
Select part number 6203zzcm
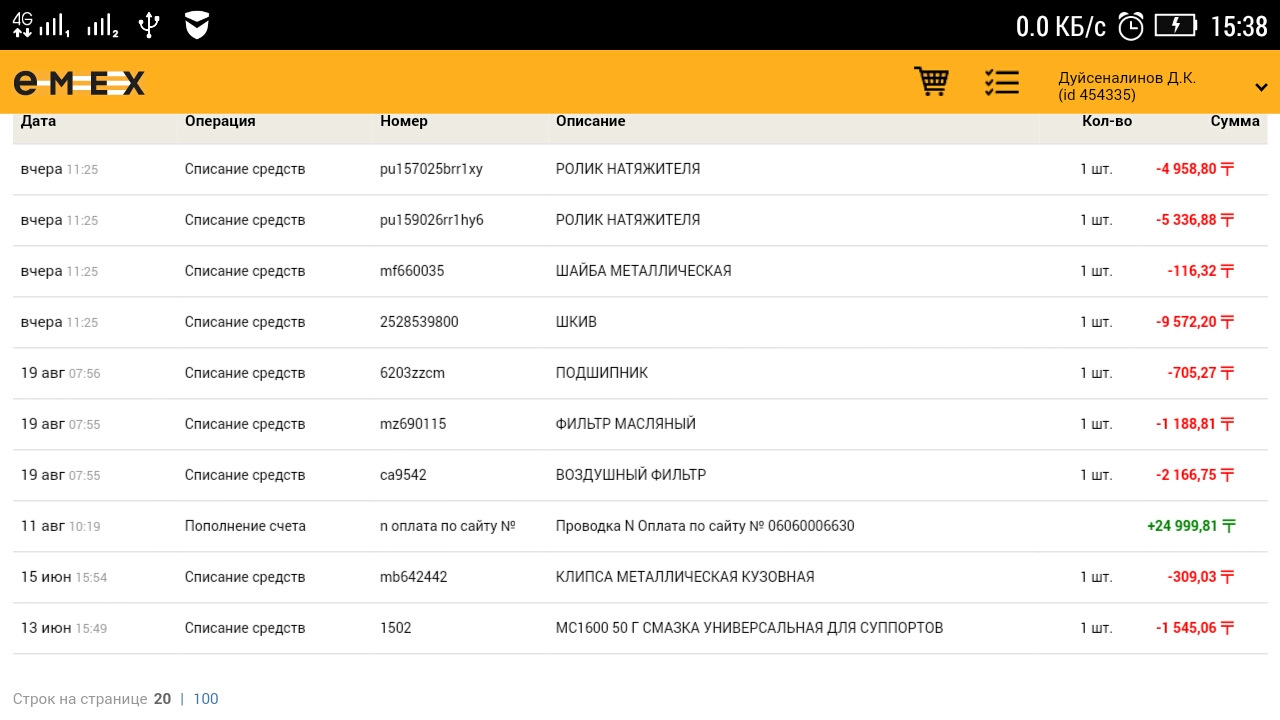[x=412, y=373]
